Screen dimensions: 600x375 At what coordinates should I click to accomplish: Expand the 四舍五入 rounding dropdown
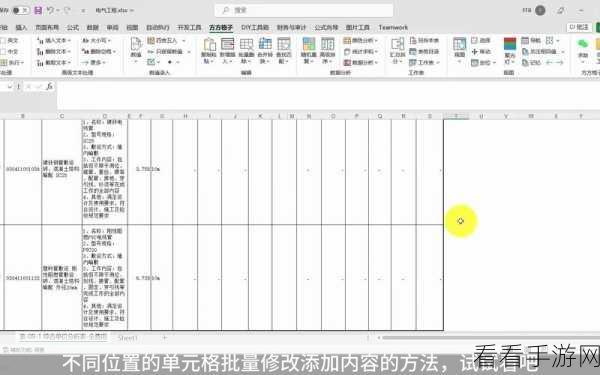[x=166, y=40]
